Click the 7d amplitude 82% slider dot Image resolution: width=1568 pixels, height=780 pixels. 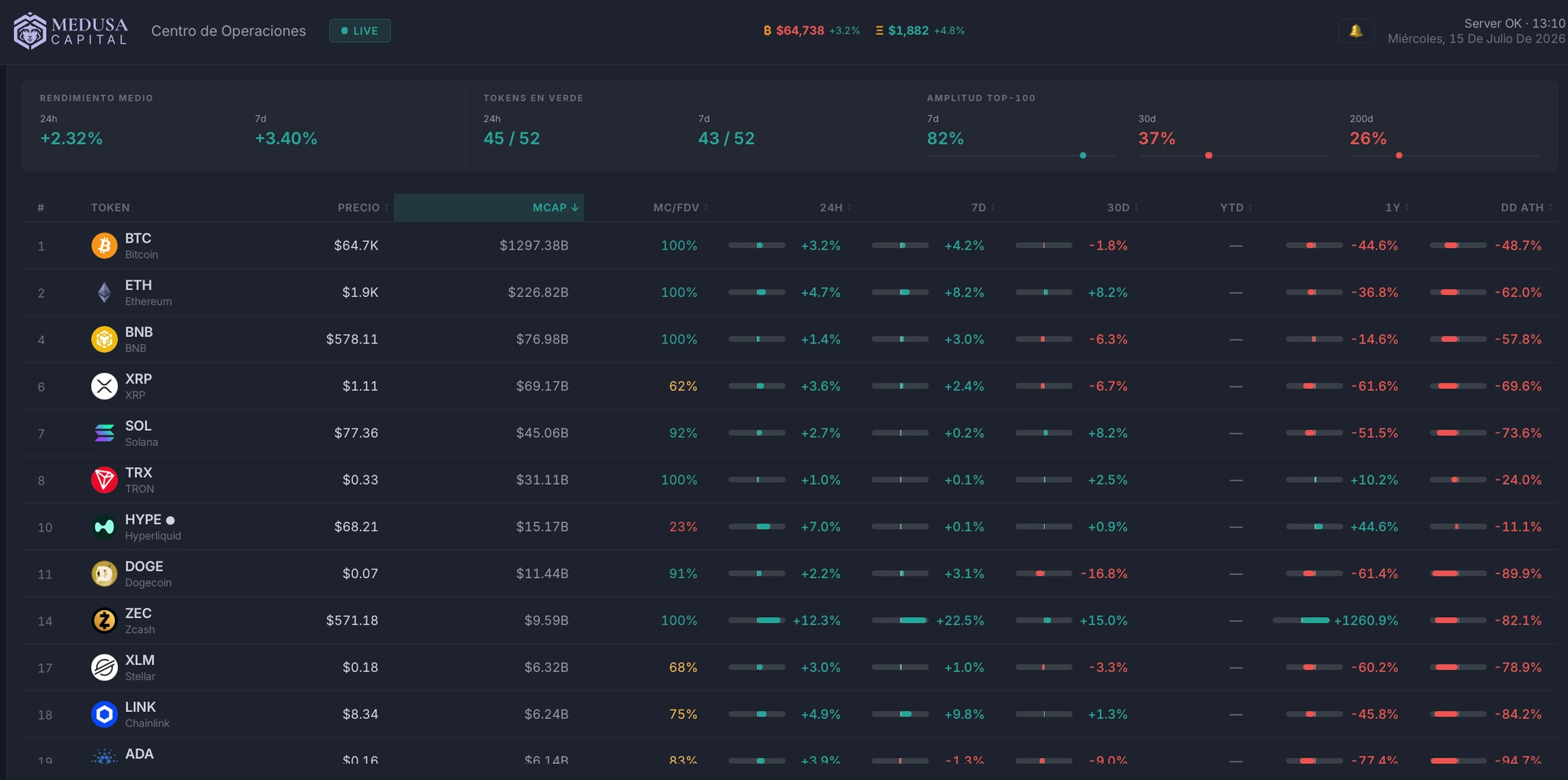1083,155
